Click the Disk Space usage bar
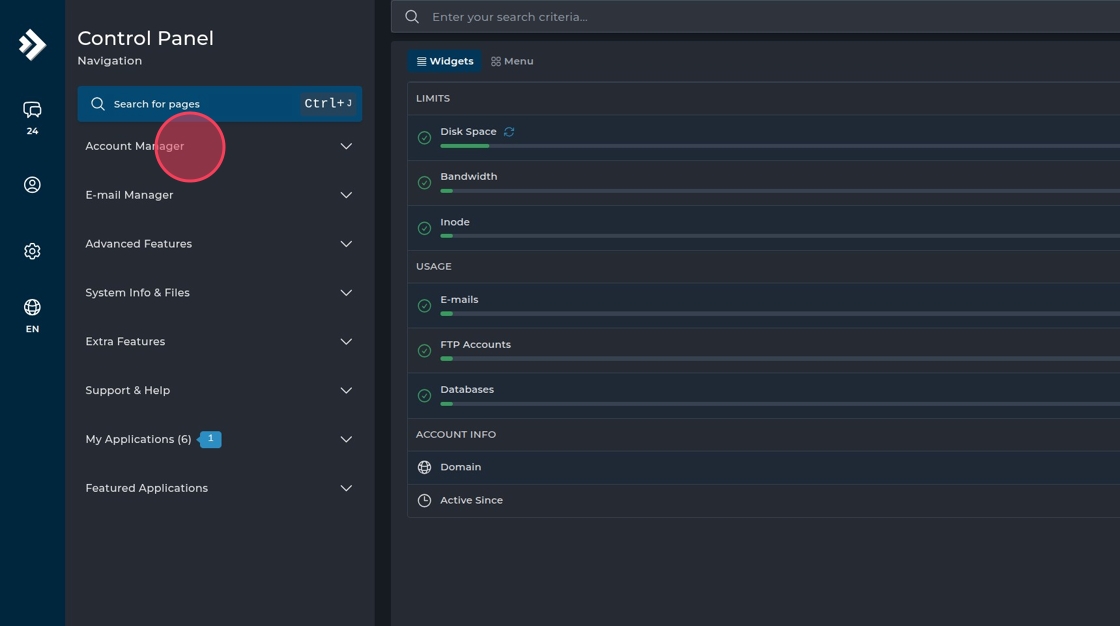Viewport: 1120px width, 626px height. click(780, 146)
